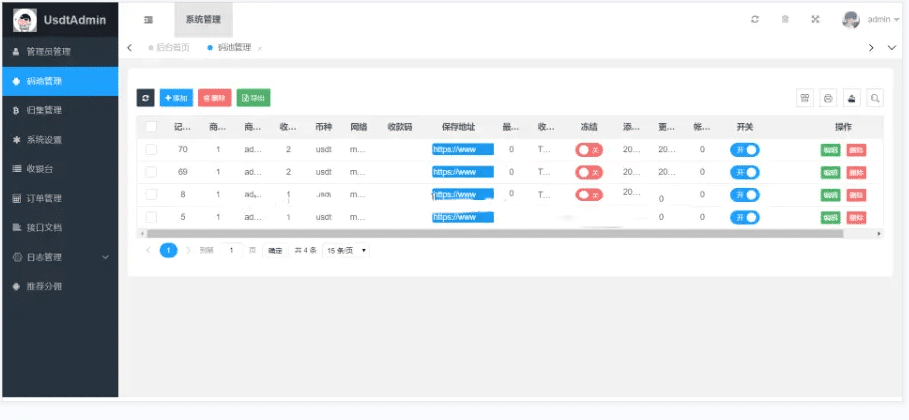Open 收银台 in the sidebar
Screen dimensions: 909x420
[x=60, y=169]
